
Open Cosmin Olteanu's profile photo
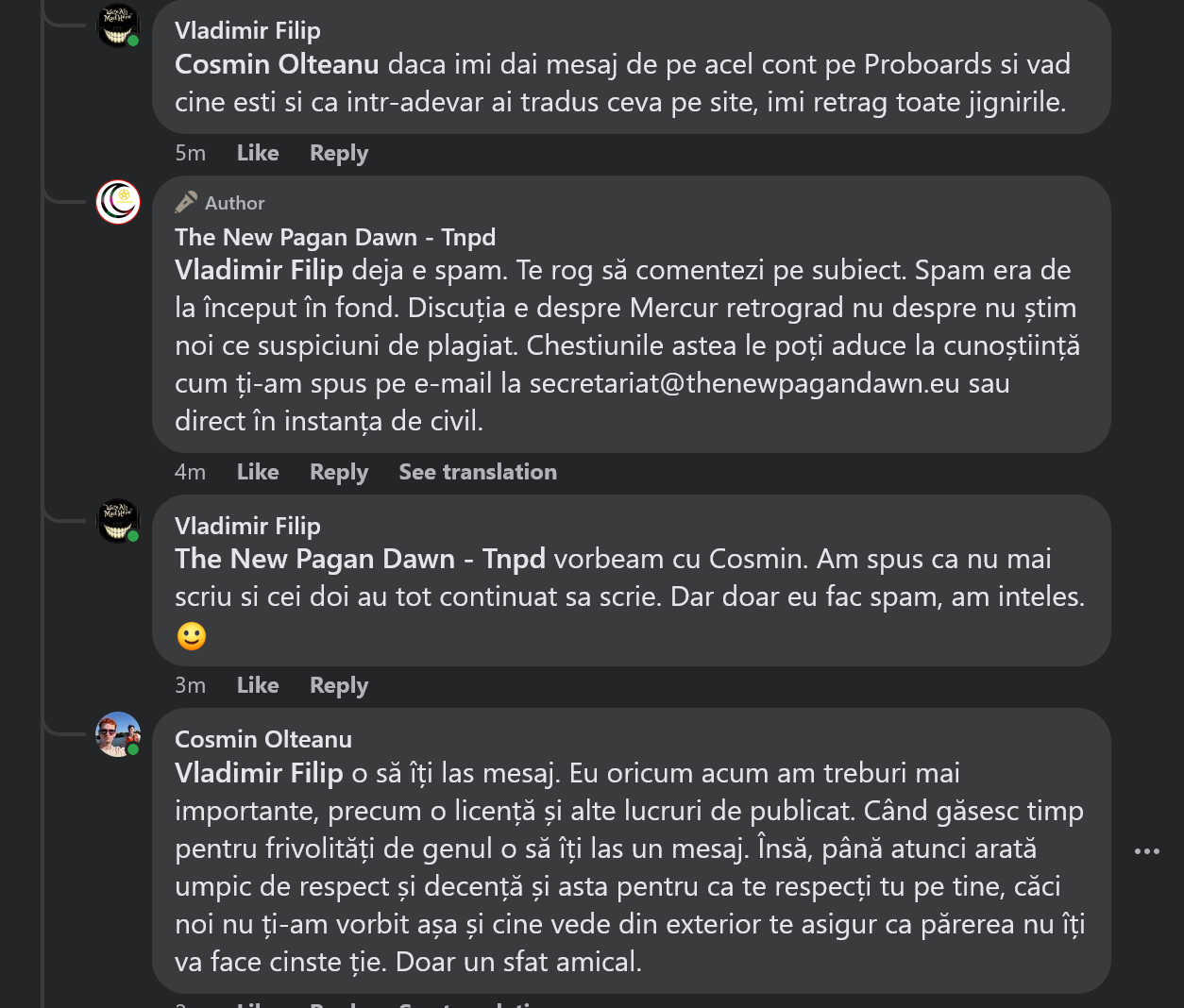[x=118, y=734]
